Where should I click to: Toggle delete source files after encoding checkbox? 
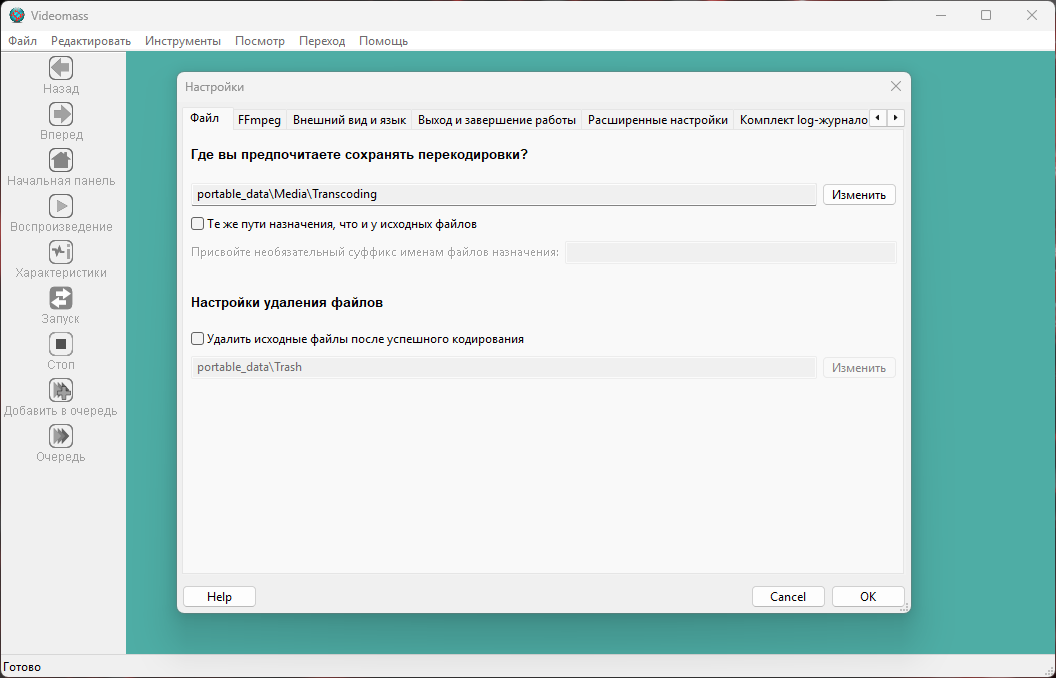tap(197, 339)
